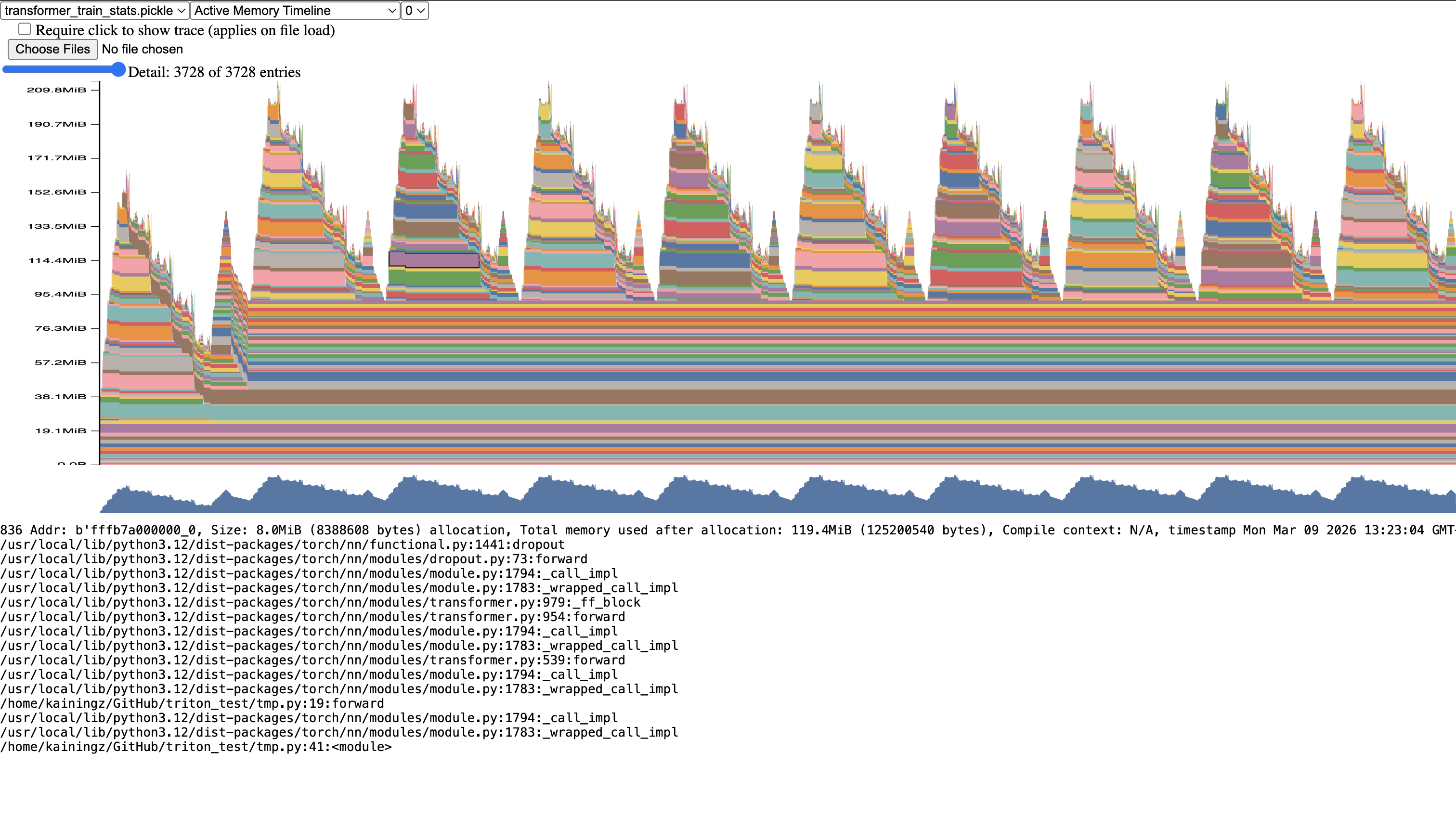Click the tmp.py:41:<module> trace line
1456x830 pixels.
point(196,747)
